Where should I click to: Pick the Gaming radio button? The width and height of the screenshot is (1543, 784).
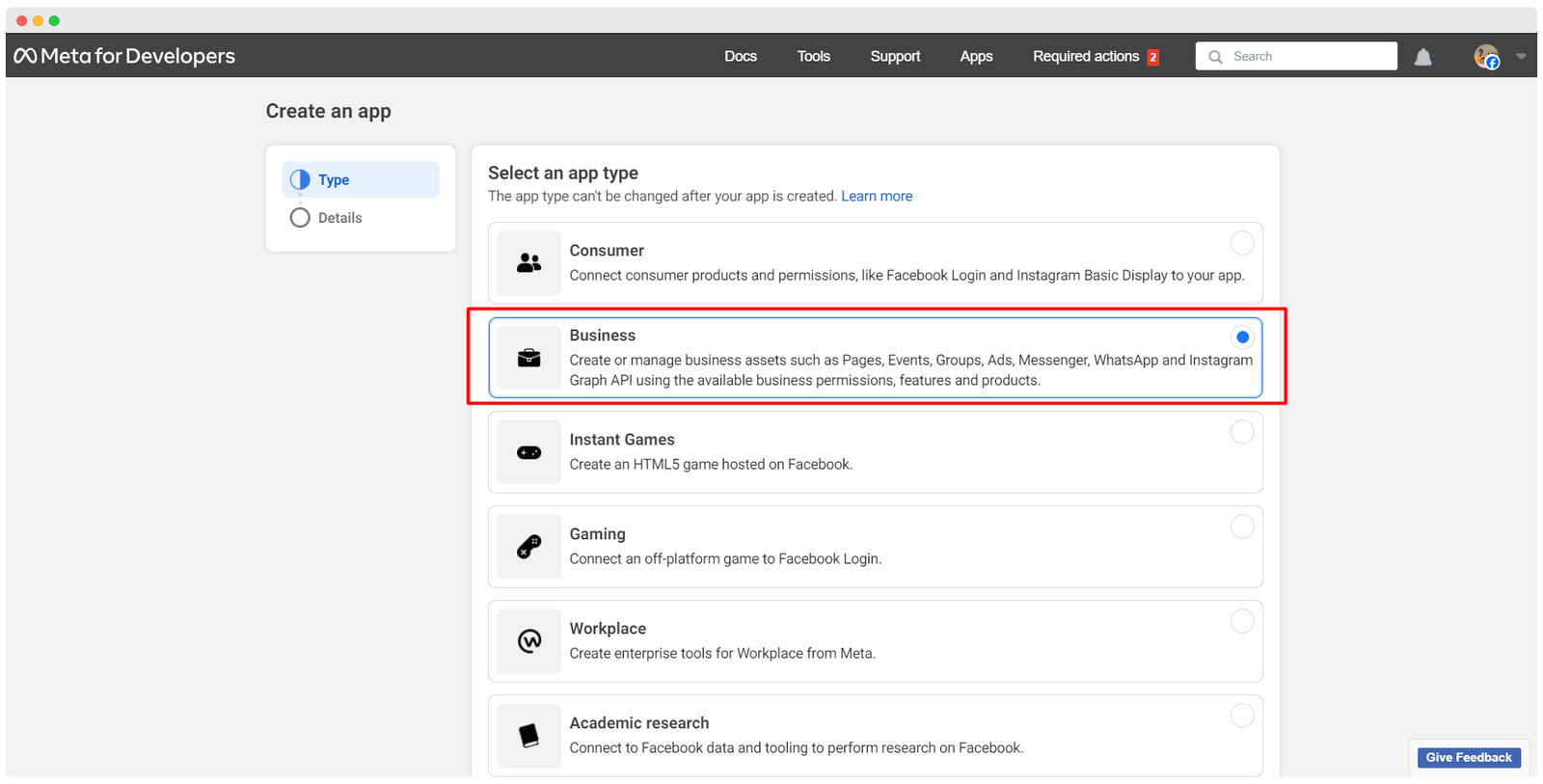pos(1242,527)
